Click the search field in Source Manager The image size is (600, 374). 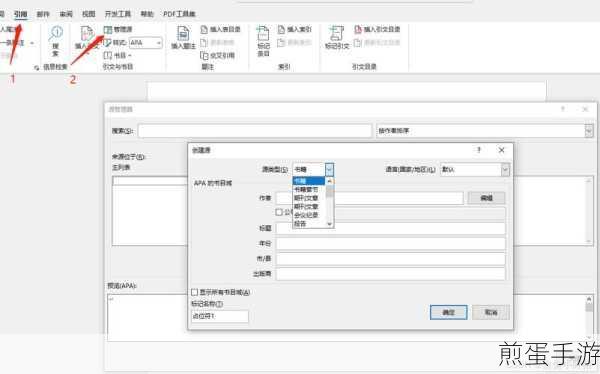click(254, 131)
